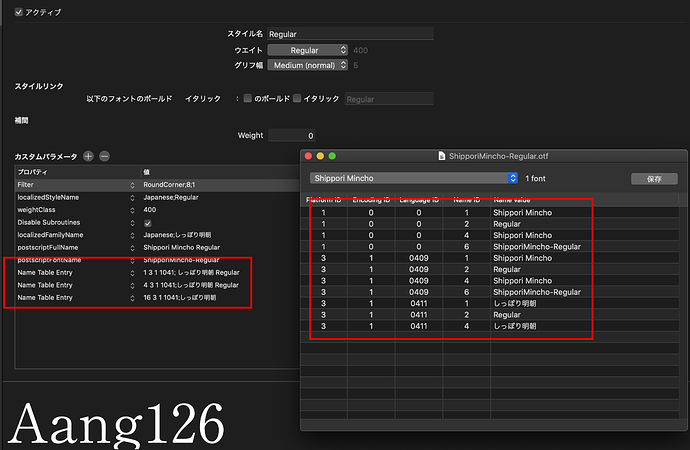Image resolution: width=690 pixels, height=450 pixels.
Task: Click the first 0411 language ID cell
Action: 419,304
